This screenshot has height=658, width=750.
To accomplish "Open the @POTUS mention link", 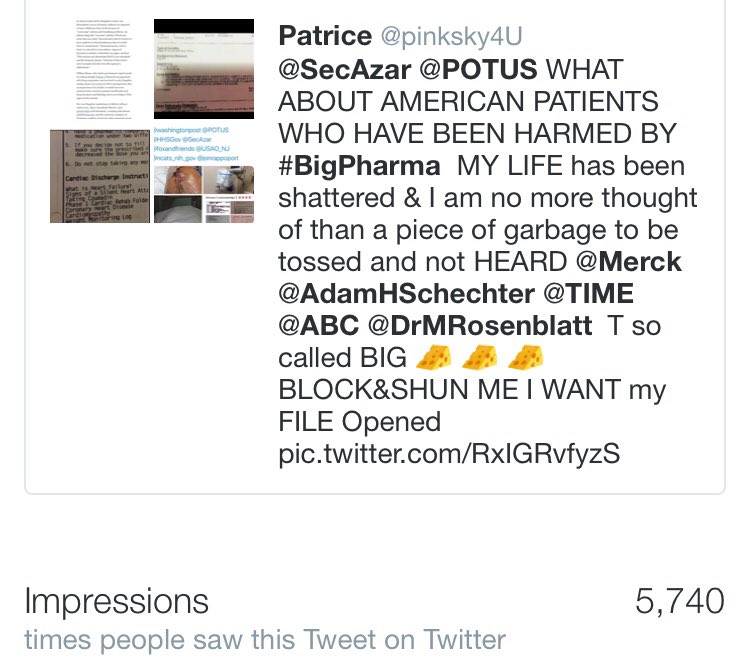I will click(x=478, y=69).
